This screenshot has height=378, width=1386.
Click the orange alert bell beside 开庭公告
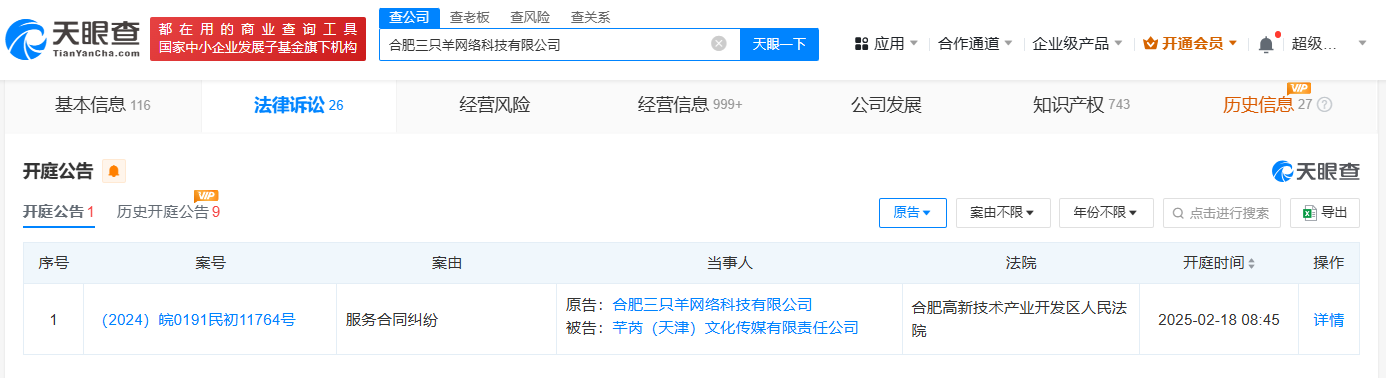click(114, 171)
